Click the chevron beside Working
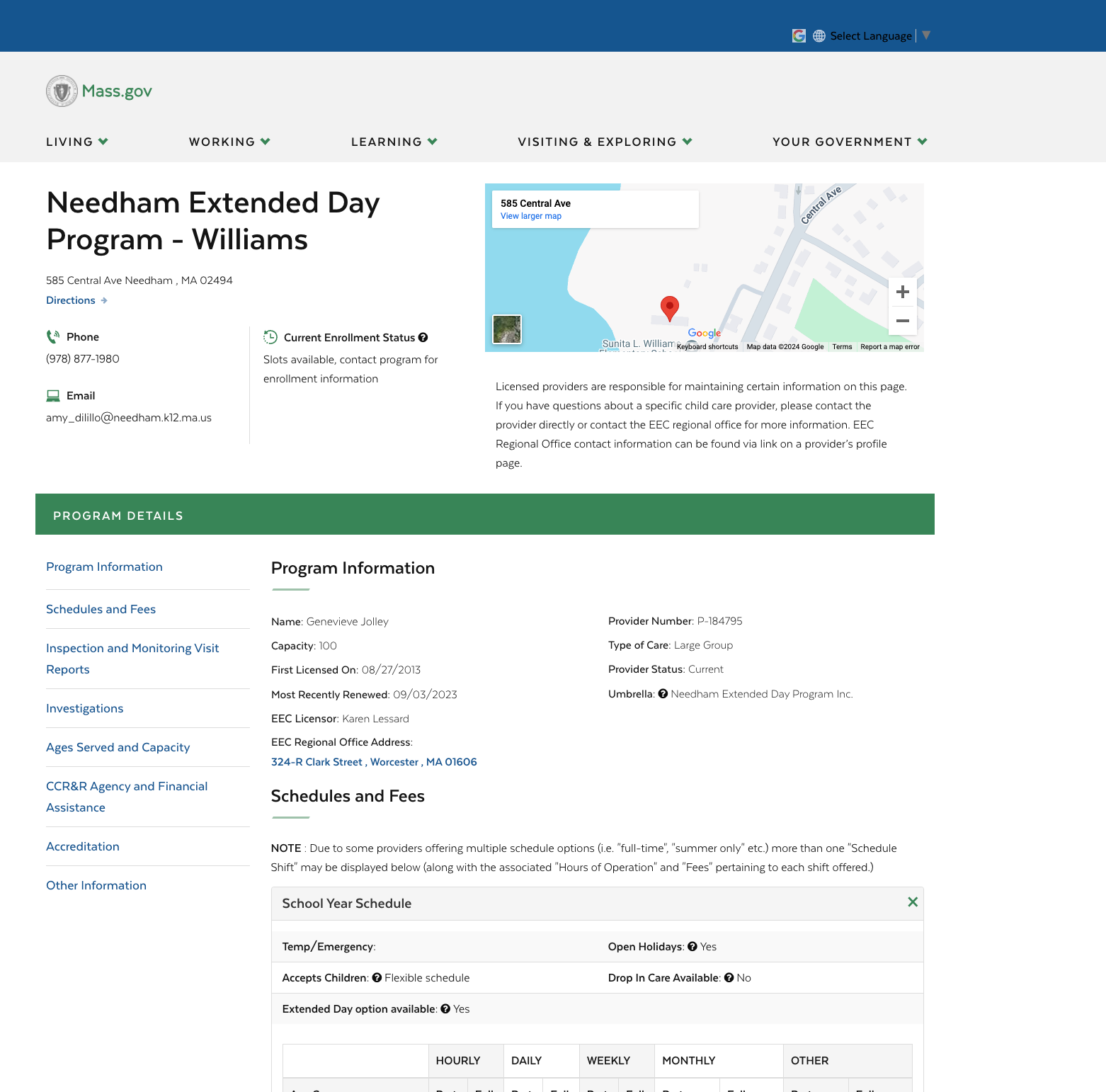 (266, 142)
